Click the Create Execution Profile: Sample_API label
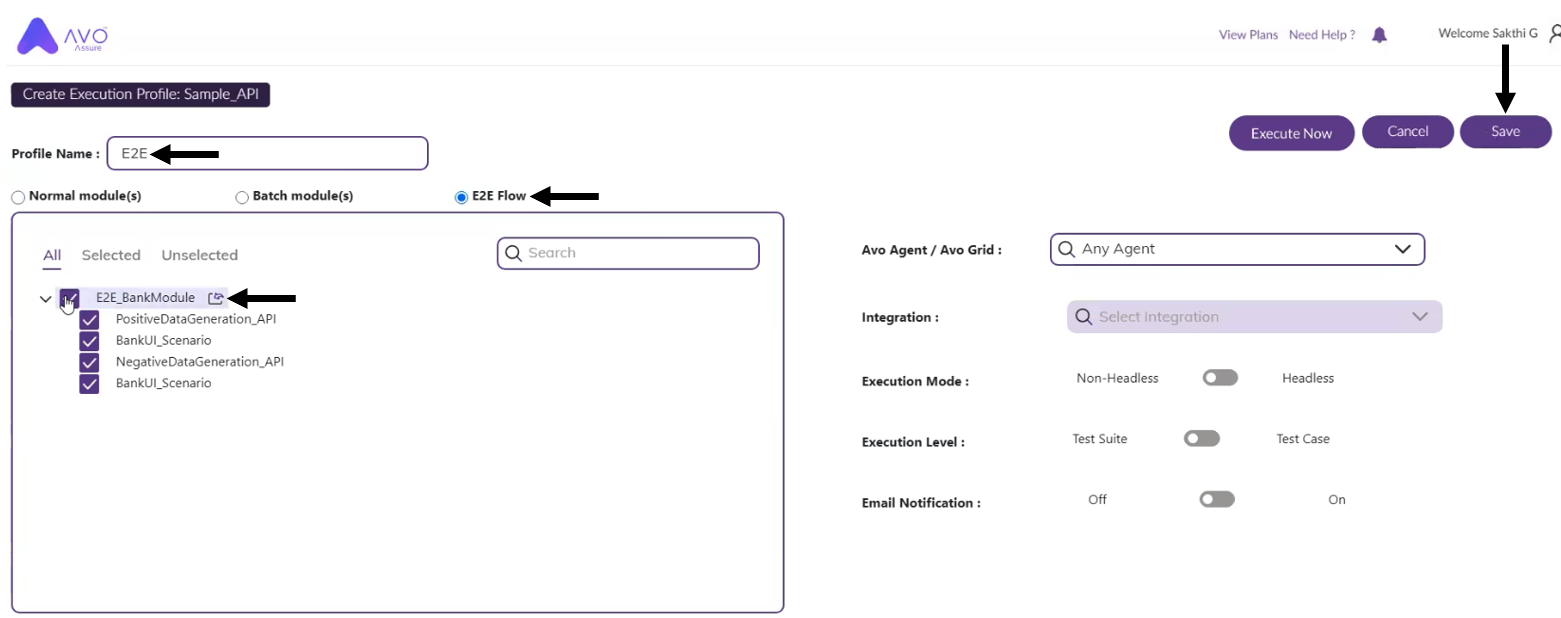The width and height of the screenshot is (1561, 618). [141, 94]
